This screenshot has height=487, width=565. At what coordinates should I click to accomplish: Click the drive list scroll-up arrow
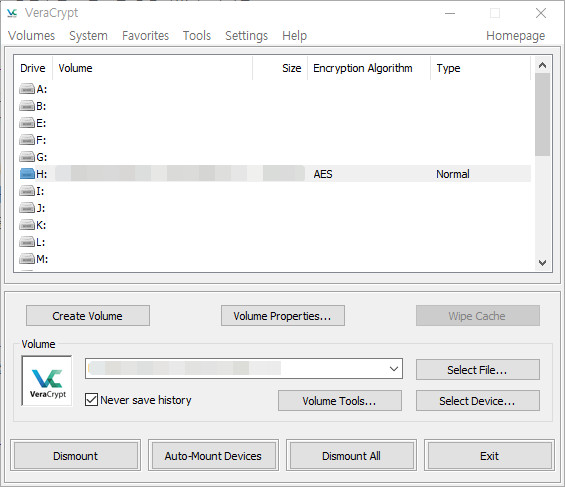coord(542,65)
